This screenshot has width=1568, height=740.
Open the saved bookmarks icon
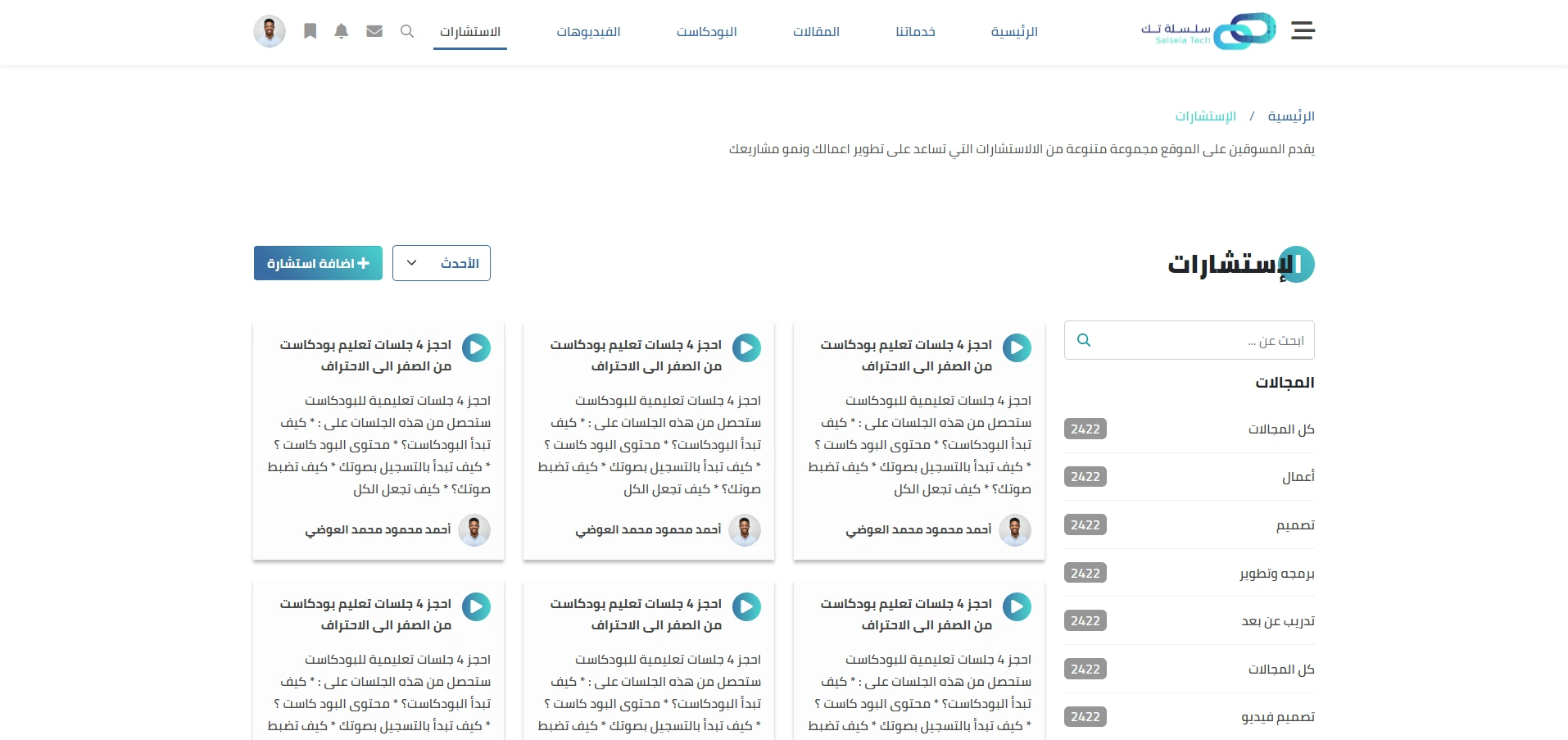[310, 31]
